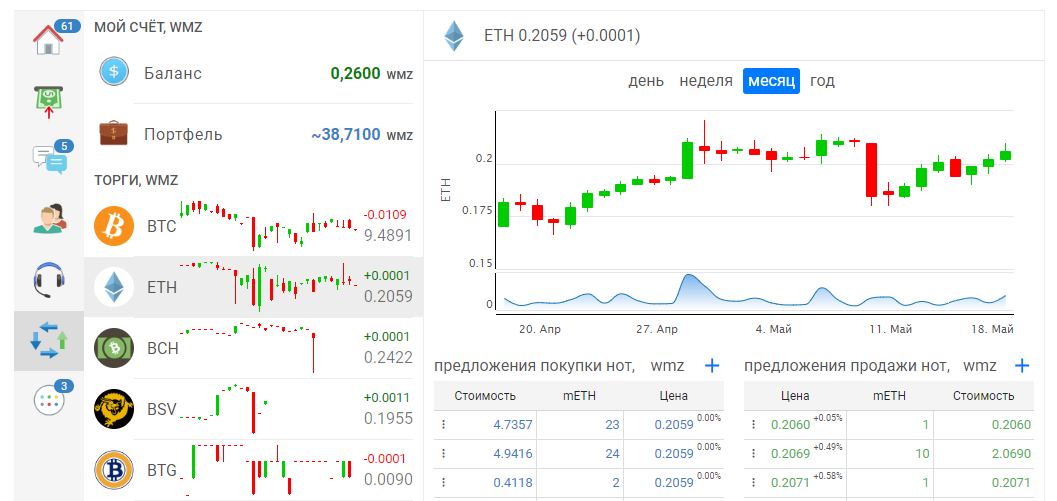1057x501 pixels.
Task: Click sell offer price 0.2069
Action: [x=791, y=453]
